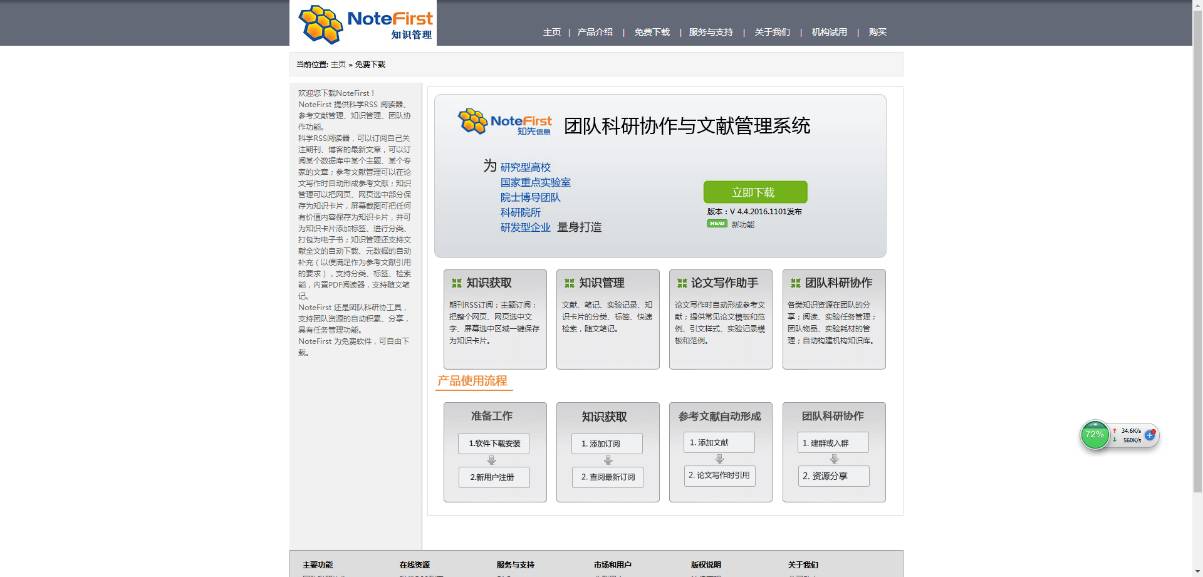1203x577 pixels.
Task: Click the 新用户注册 step box
Action: click(494, 477)
